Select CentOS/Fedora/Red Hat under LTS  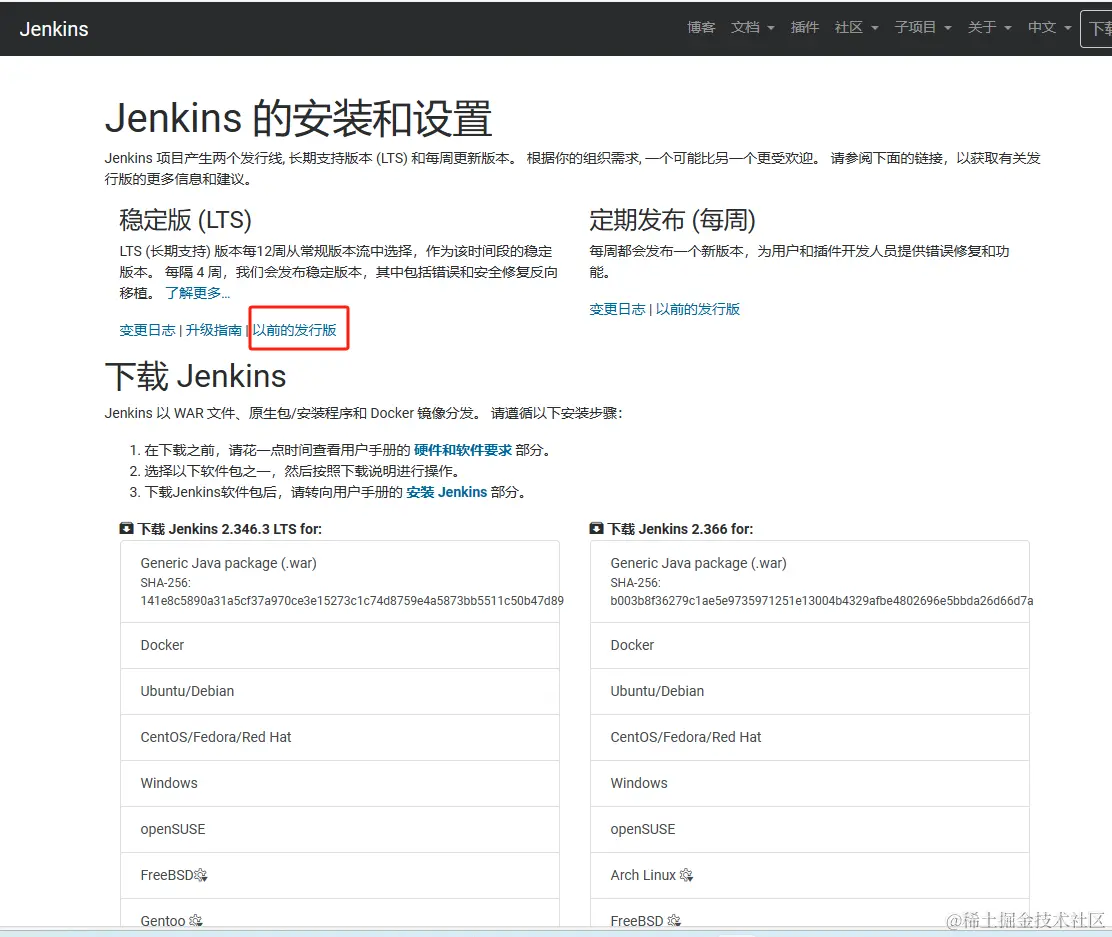click(x=340, y=738)
